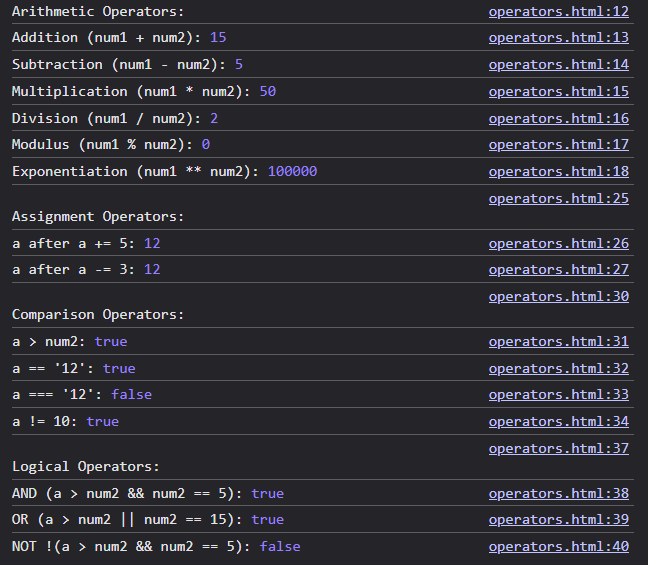
Task: Select the 'Assignment Operators:' log line
Action: 98,217
